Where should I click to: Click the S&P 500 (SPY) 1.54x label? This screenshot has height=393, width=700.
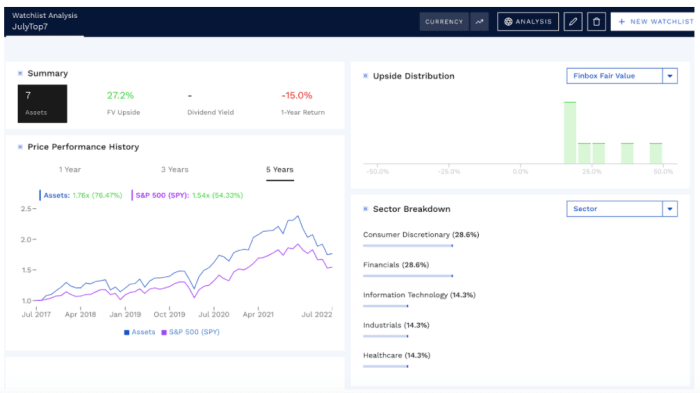189,195
